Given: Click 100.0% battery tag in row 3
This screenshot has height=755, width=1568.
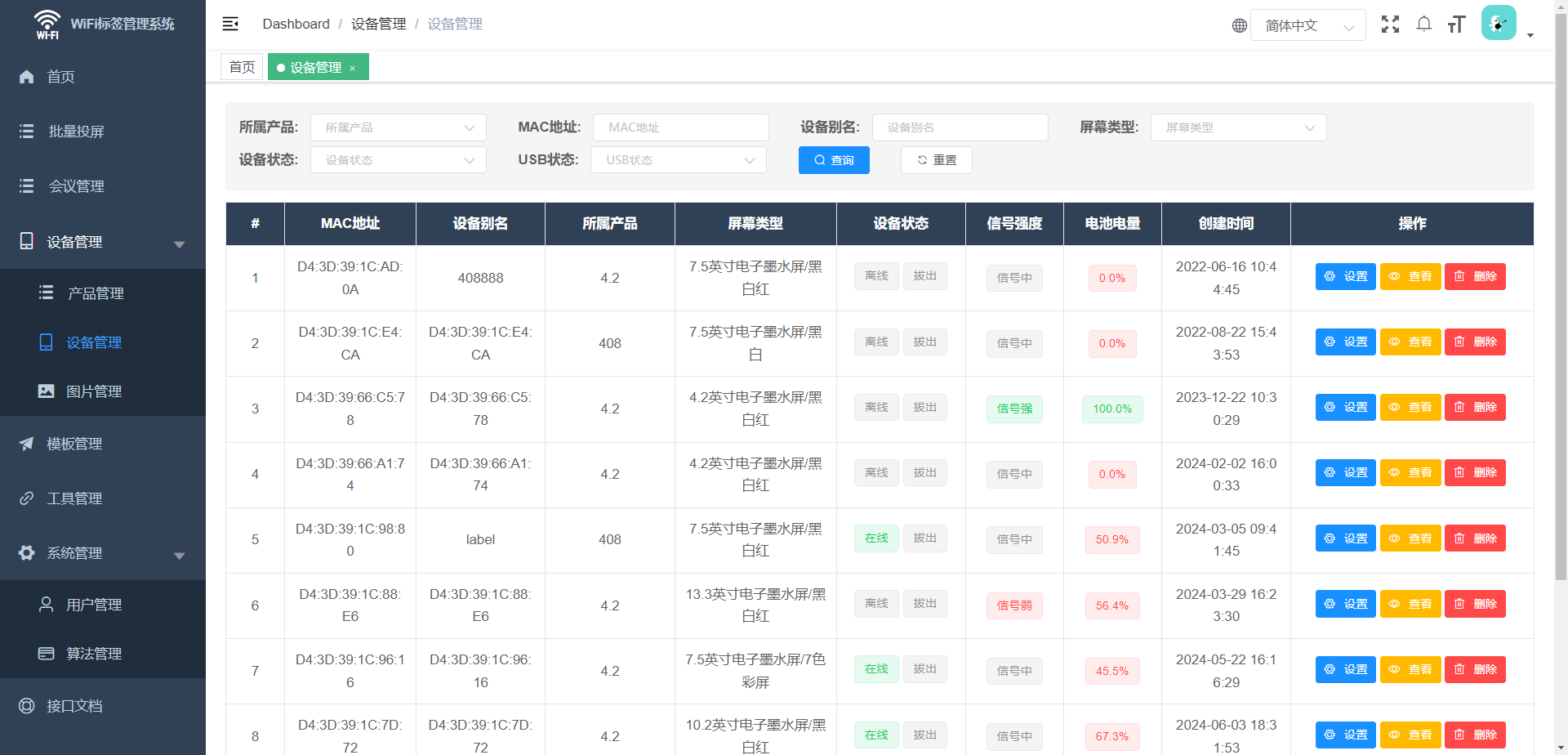Looking at the screenshot, I should coord(1112,409).
